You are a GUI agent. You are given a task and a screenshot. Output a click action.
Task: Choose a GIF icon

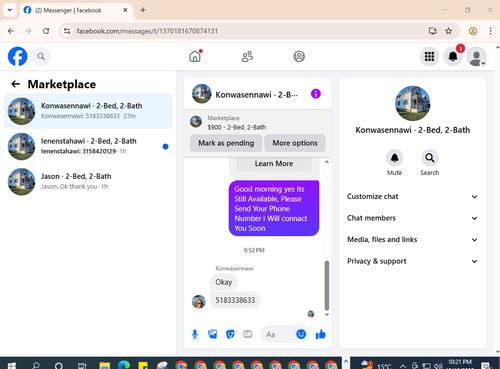pos(248,334)
